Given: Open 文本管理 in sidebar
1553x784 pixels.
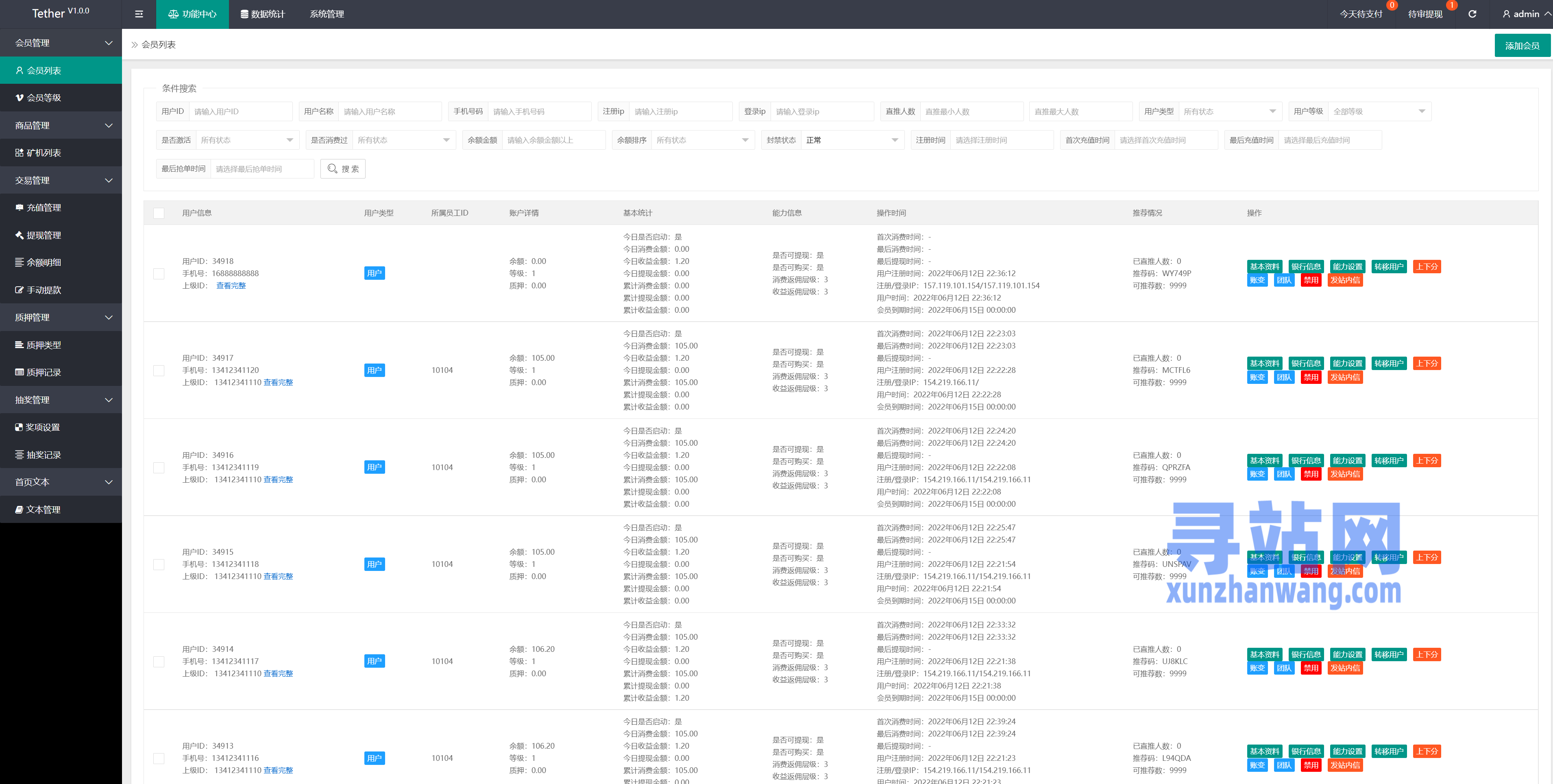Looking at the screenshot, I should [x=61, y=510].
